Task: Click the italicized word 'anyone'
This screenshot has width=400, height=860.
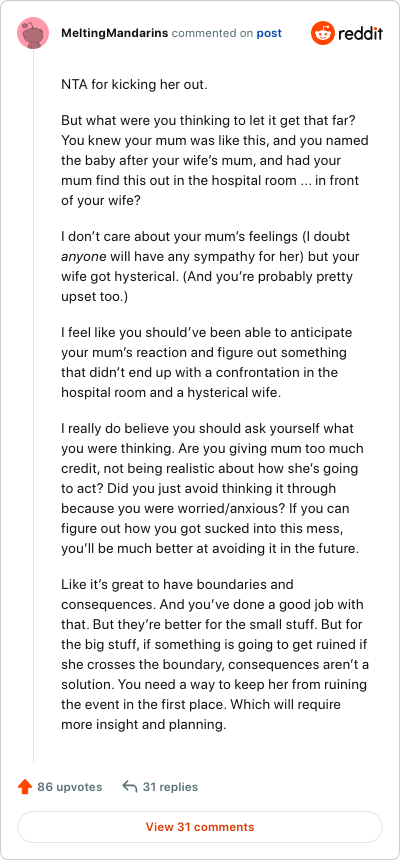Action: pyautogui.click(x=82, y=257)
